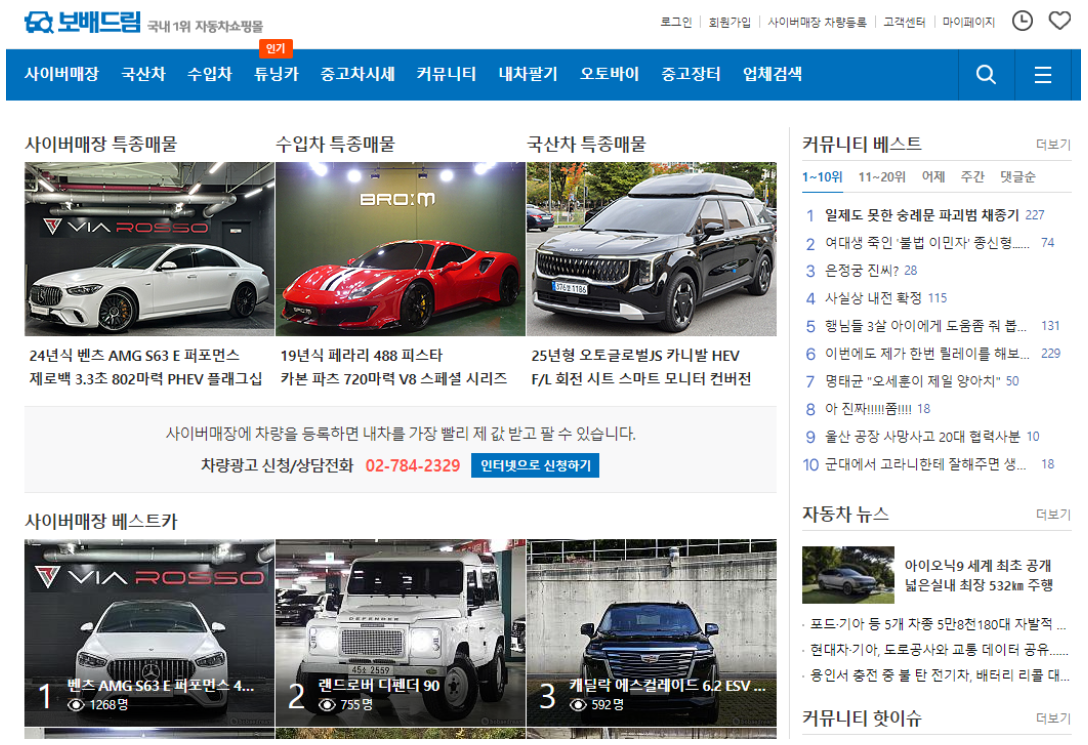Open post '일제도 못한 숭례문 파괴범 채증기'

[x=921, y=215]
